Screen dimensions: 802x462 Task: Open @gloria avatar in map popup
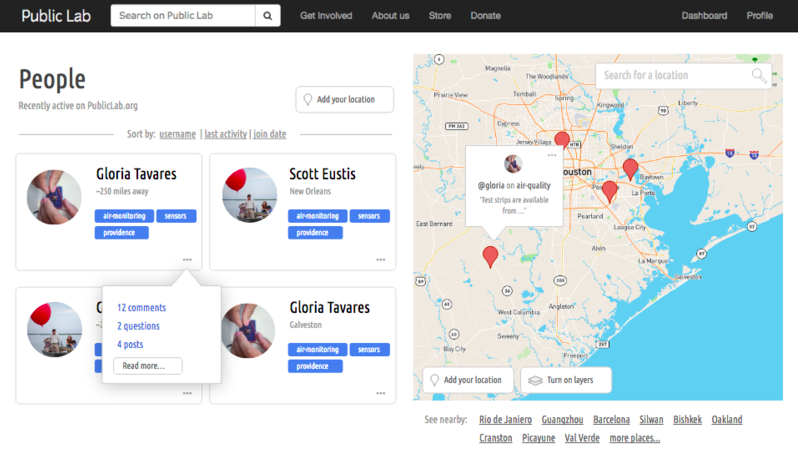click(513, 164)
